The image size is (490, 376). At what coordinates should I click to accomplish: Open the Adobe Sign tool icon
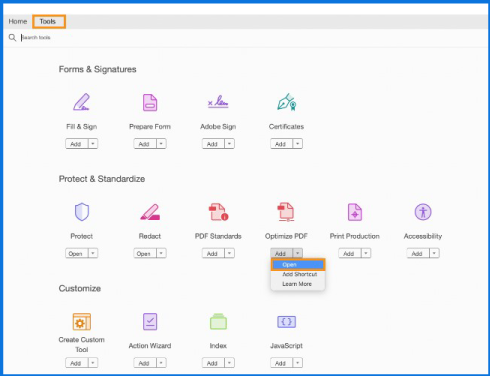pos(218,101)
